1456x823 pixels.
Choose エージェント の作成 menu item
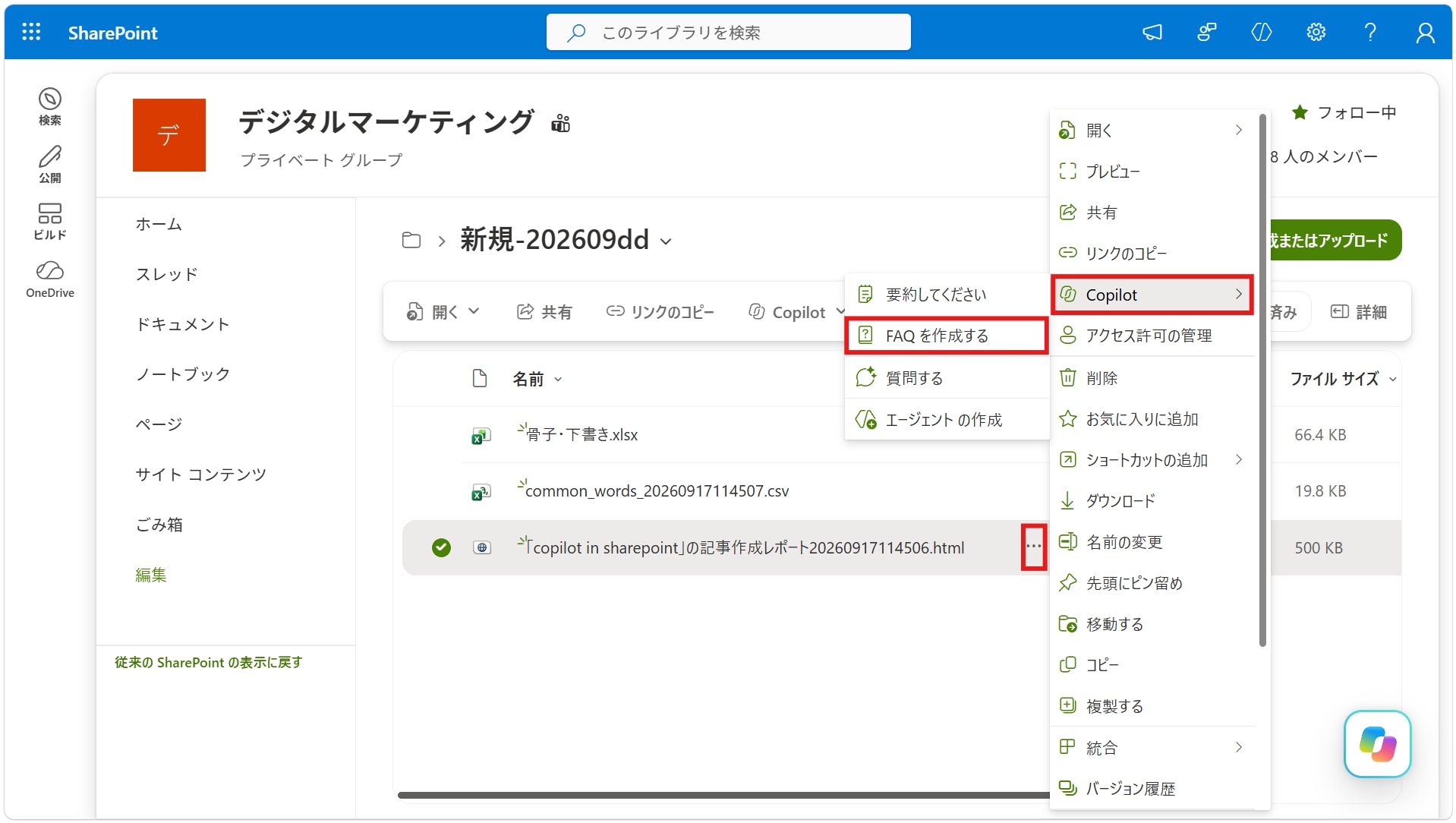947,420
